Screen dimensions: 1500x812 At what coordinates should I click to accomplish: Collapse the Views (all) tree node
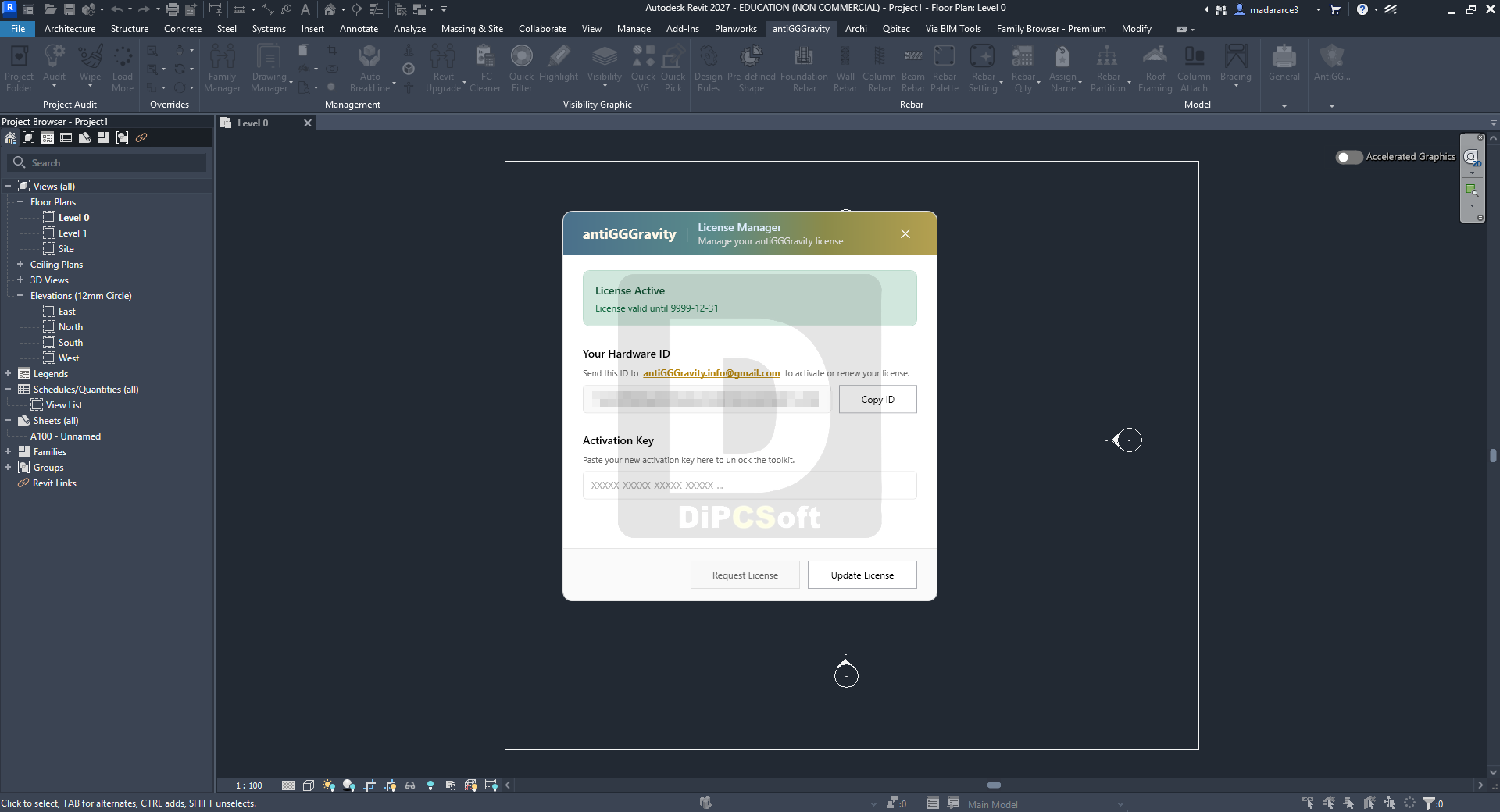(8, 186)
